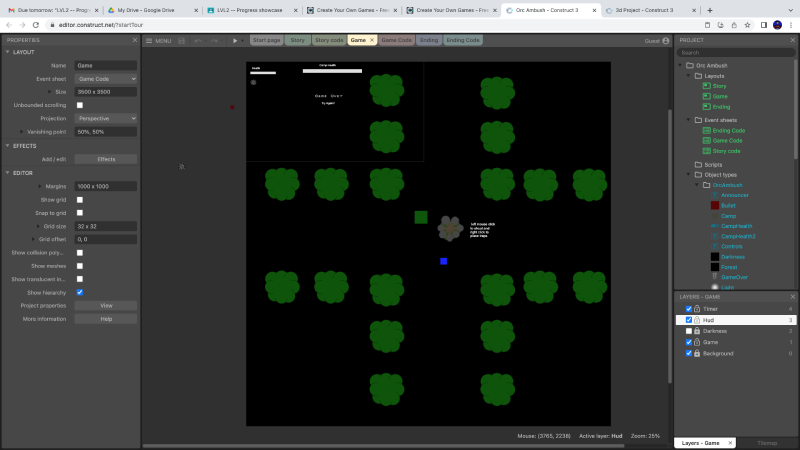The image size is (800, 450).
Task: Select the Bullet object icon
Action: pyautogui.click(x=715, y=205)
